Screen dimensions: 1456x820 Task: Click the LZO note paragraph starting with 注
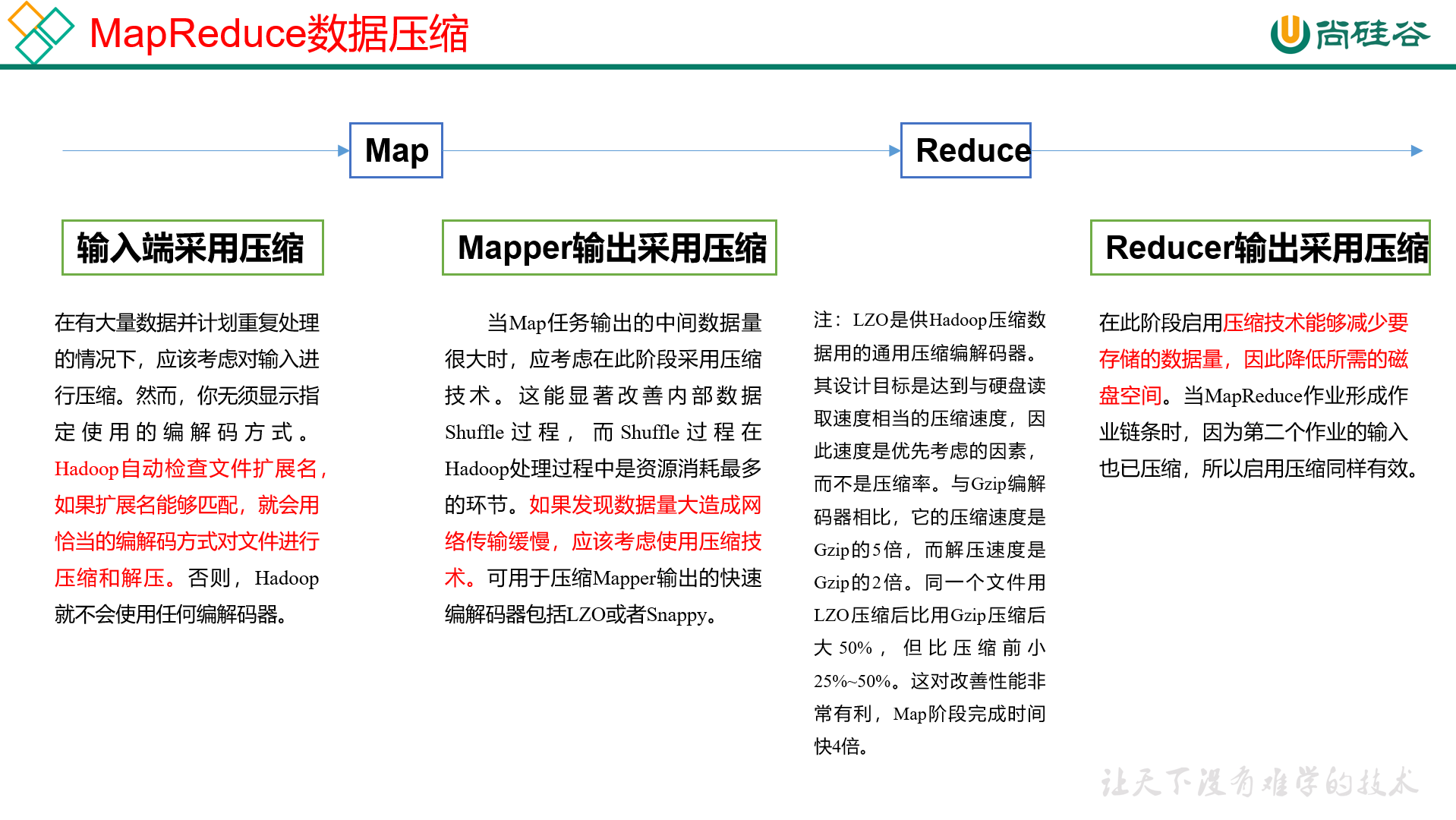929,531
